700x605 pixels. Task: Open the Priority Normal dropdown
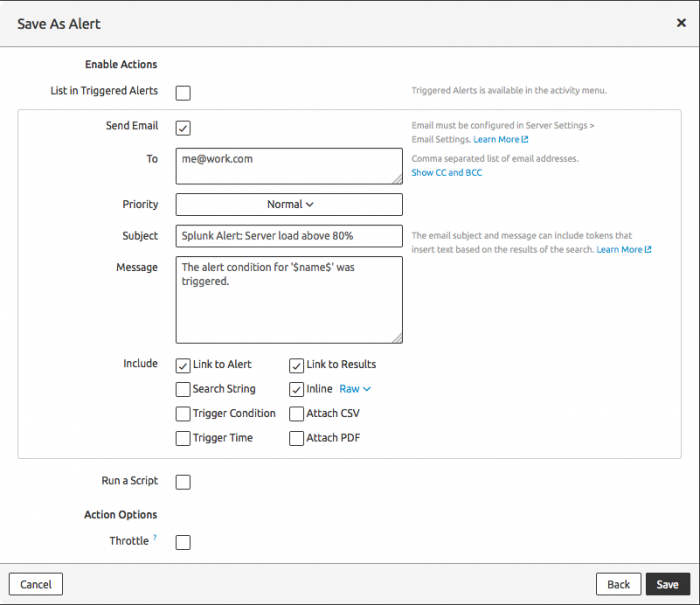pos(289,204)
